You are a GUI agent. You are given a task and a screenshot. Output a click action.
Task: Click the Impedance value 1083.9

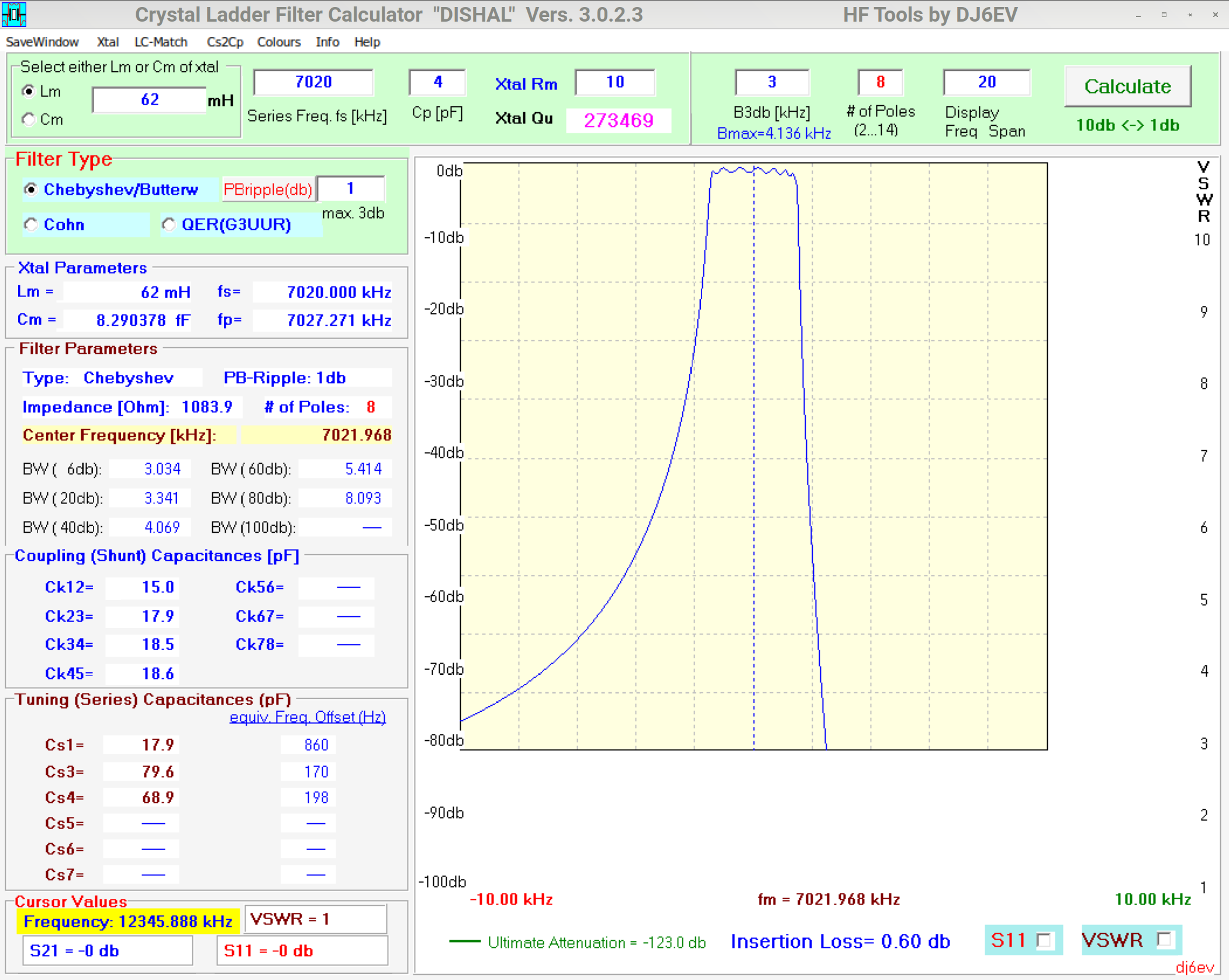point(207,407)
